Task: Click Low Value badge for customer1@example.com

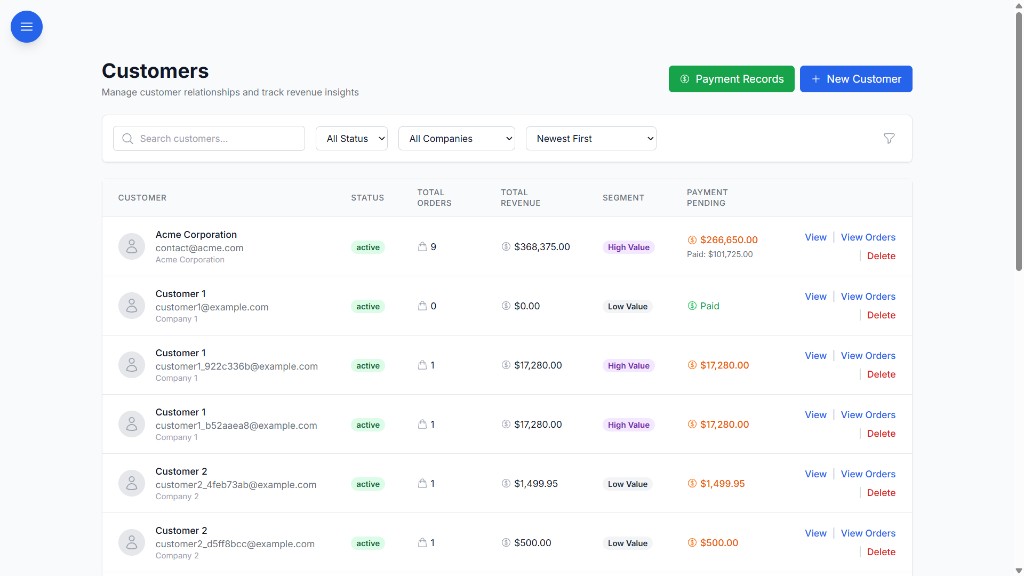Action: click(x=628, y=306)
